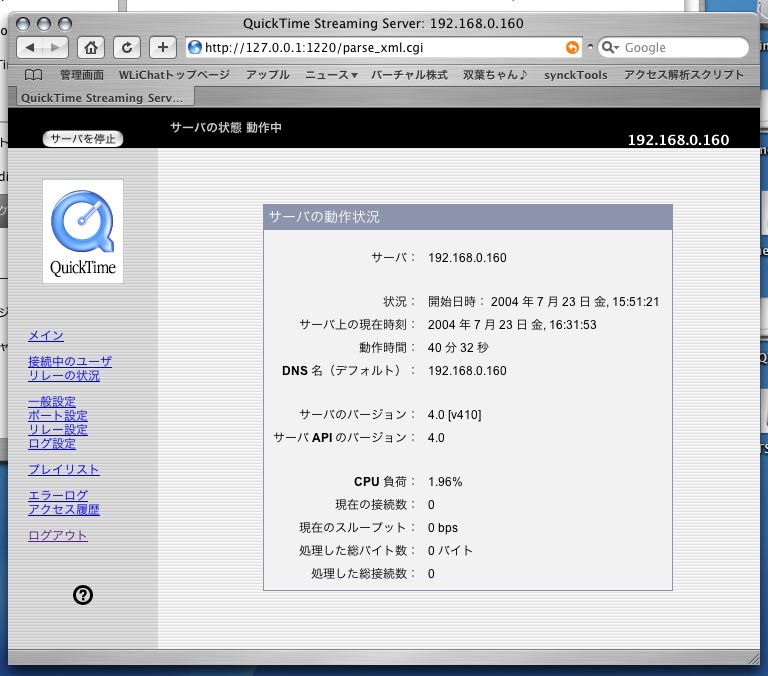Add bookmark with the plus button
The height and width of the screenshot is (676, 768).
(x=163, y=48)
